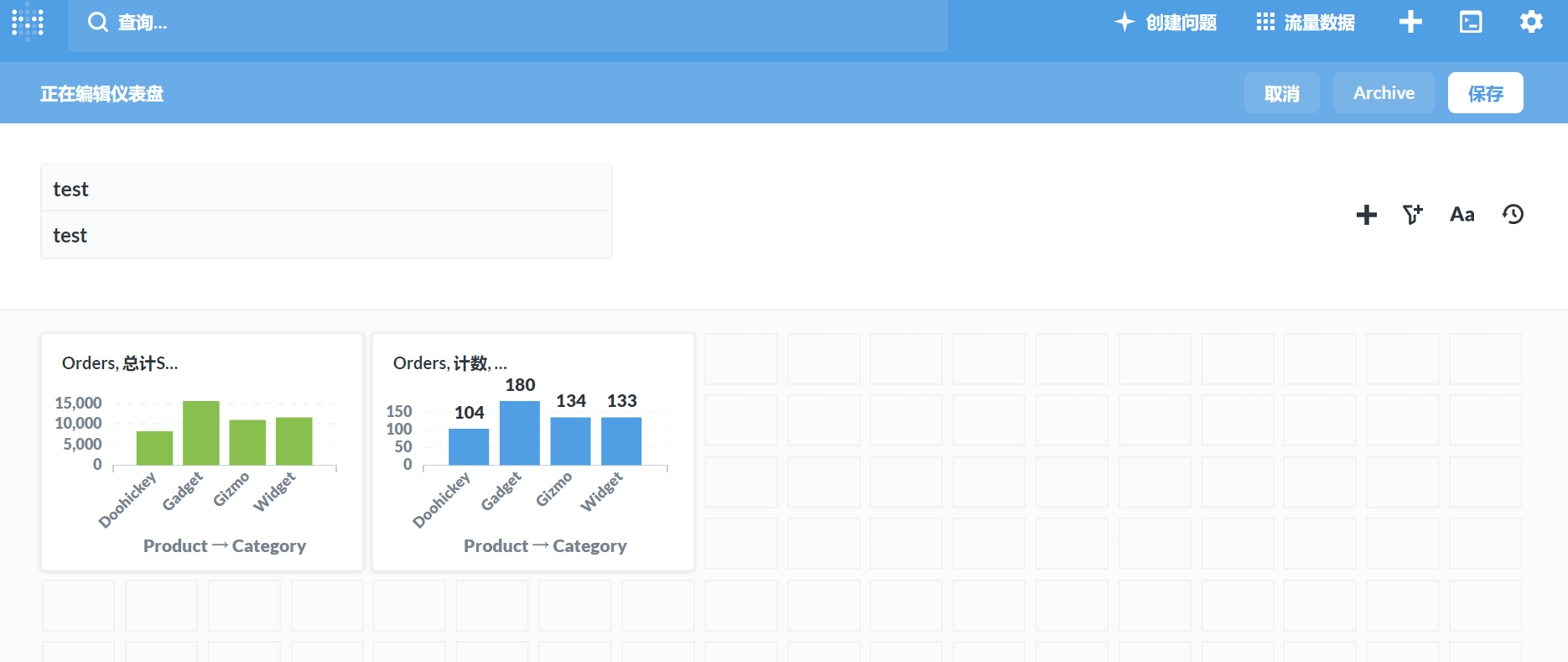Open the Metabase home logo
1568x662 pixels.
[28, 22]
